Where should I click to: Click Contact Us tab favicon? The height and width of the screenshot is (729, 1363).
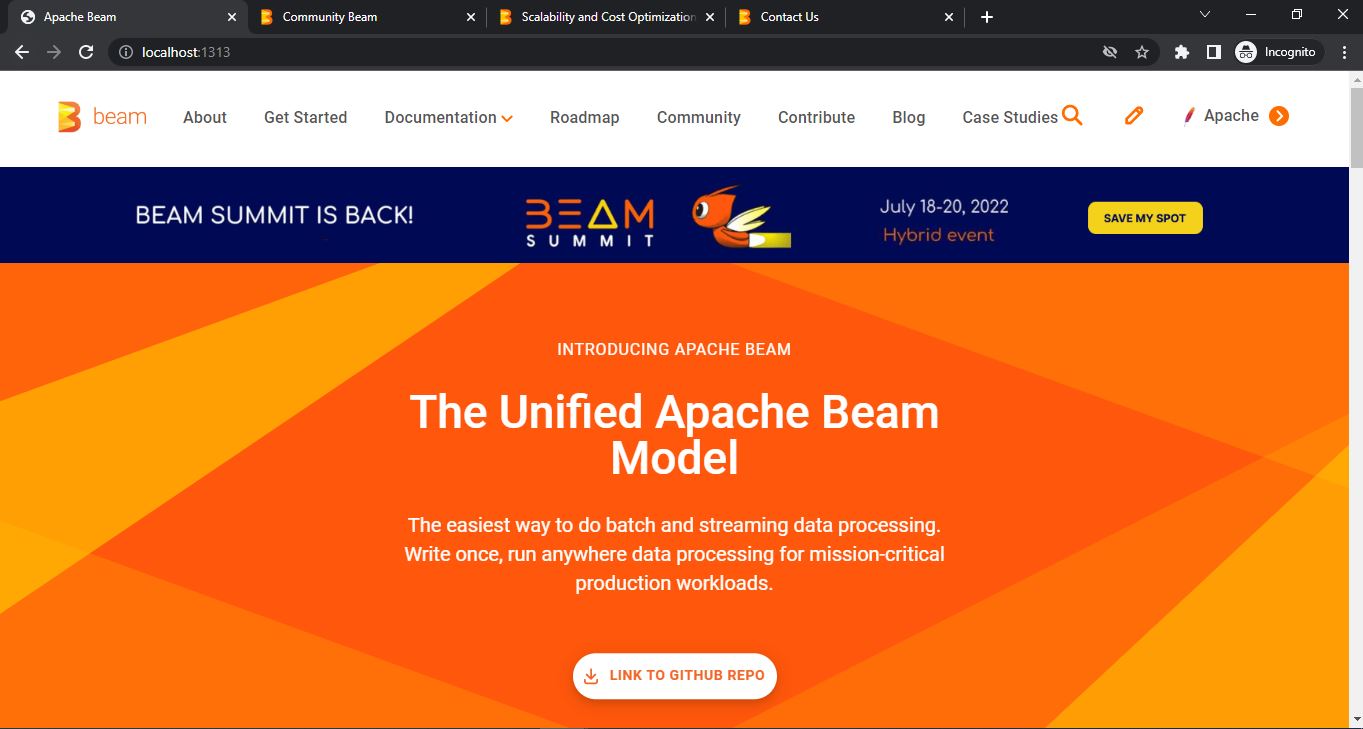pyautogui.click(x=744, y=17)
